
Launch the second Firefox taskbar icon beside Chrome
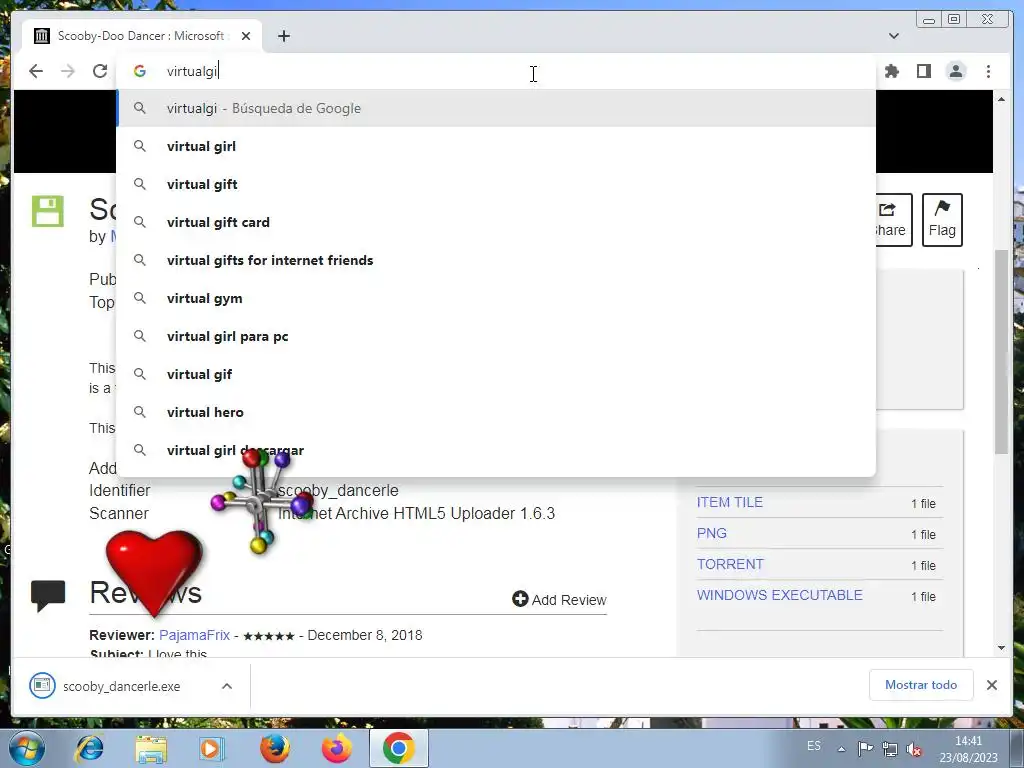pos(336,748)
